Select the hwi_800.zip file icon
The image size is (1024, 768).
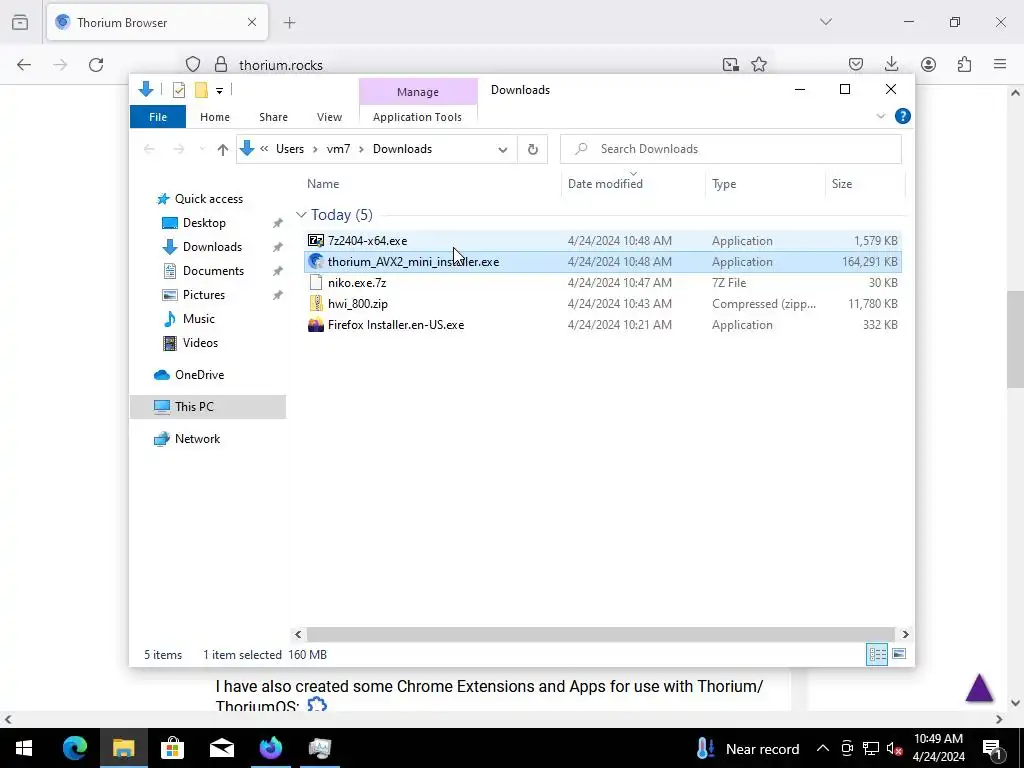point(316,304)
